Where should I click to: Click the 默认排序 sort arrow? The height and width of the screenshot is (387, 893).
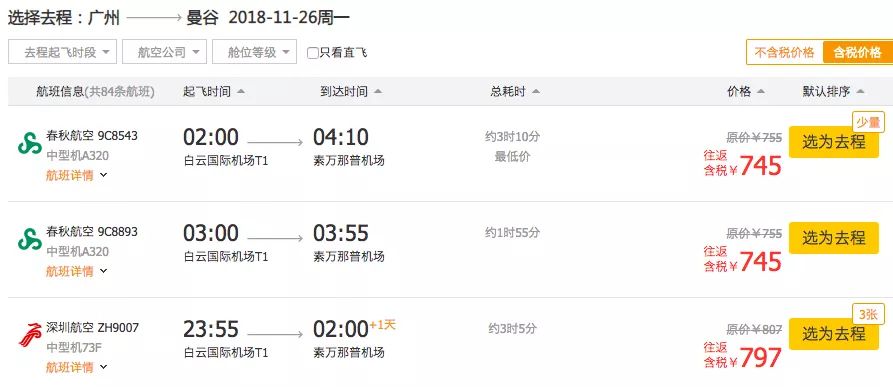click(x=860, y=92)
